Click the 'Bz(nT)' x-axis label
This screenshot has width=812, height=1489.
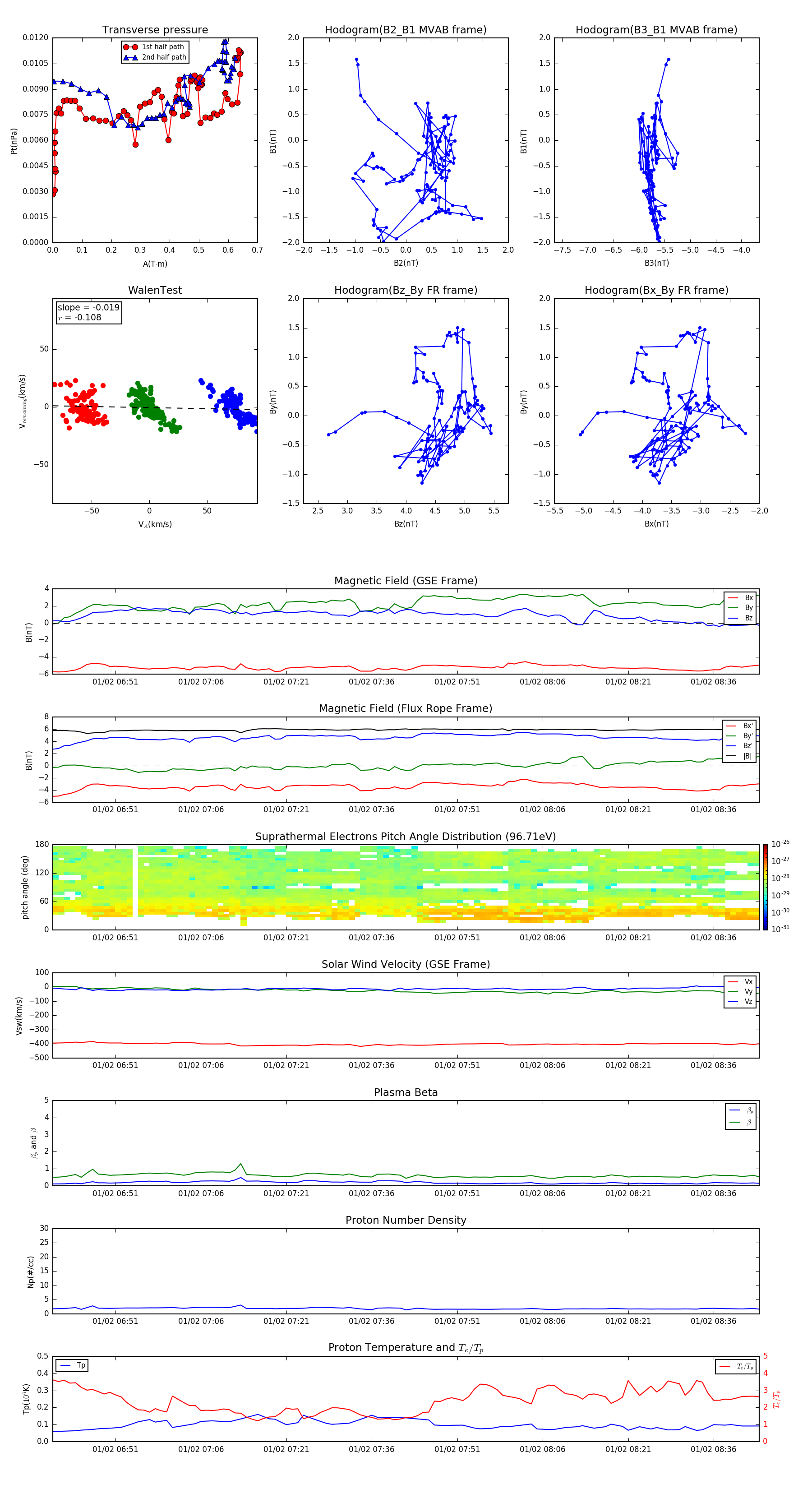pos(406,524)
